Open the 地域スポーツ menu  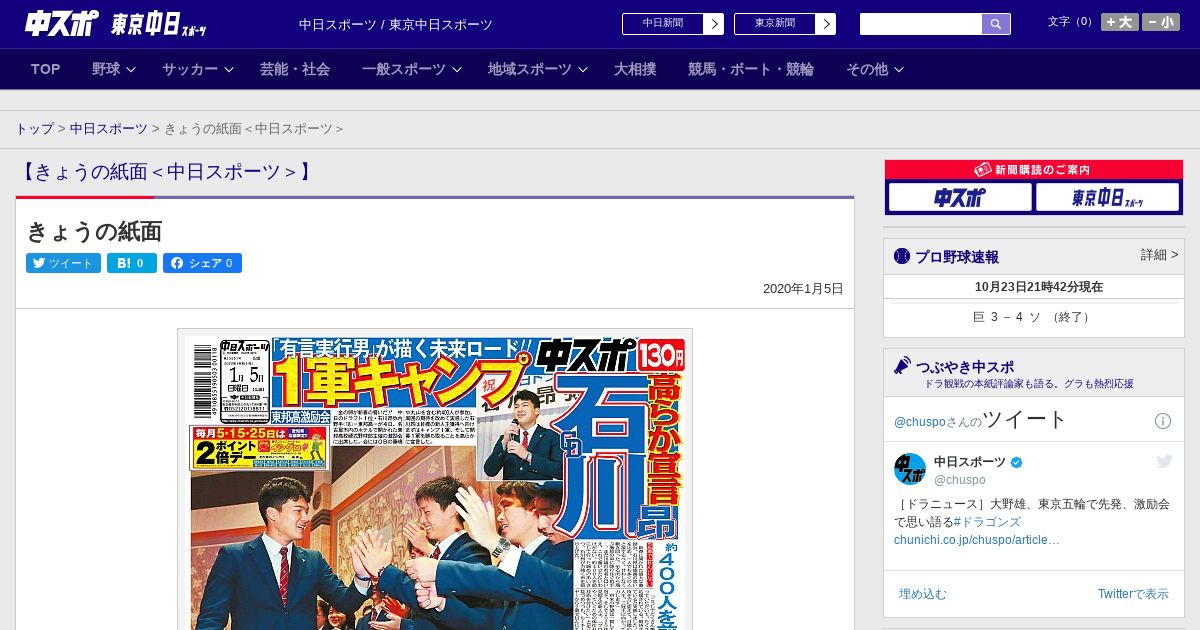[530, 69]
